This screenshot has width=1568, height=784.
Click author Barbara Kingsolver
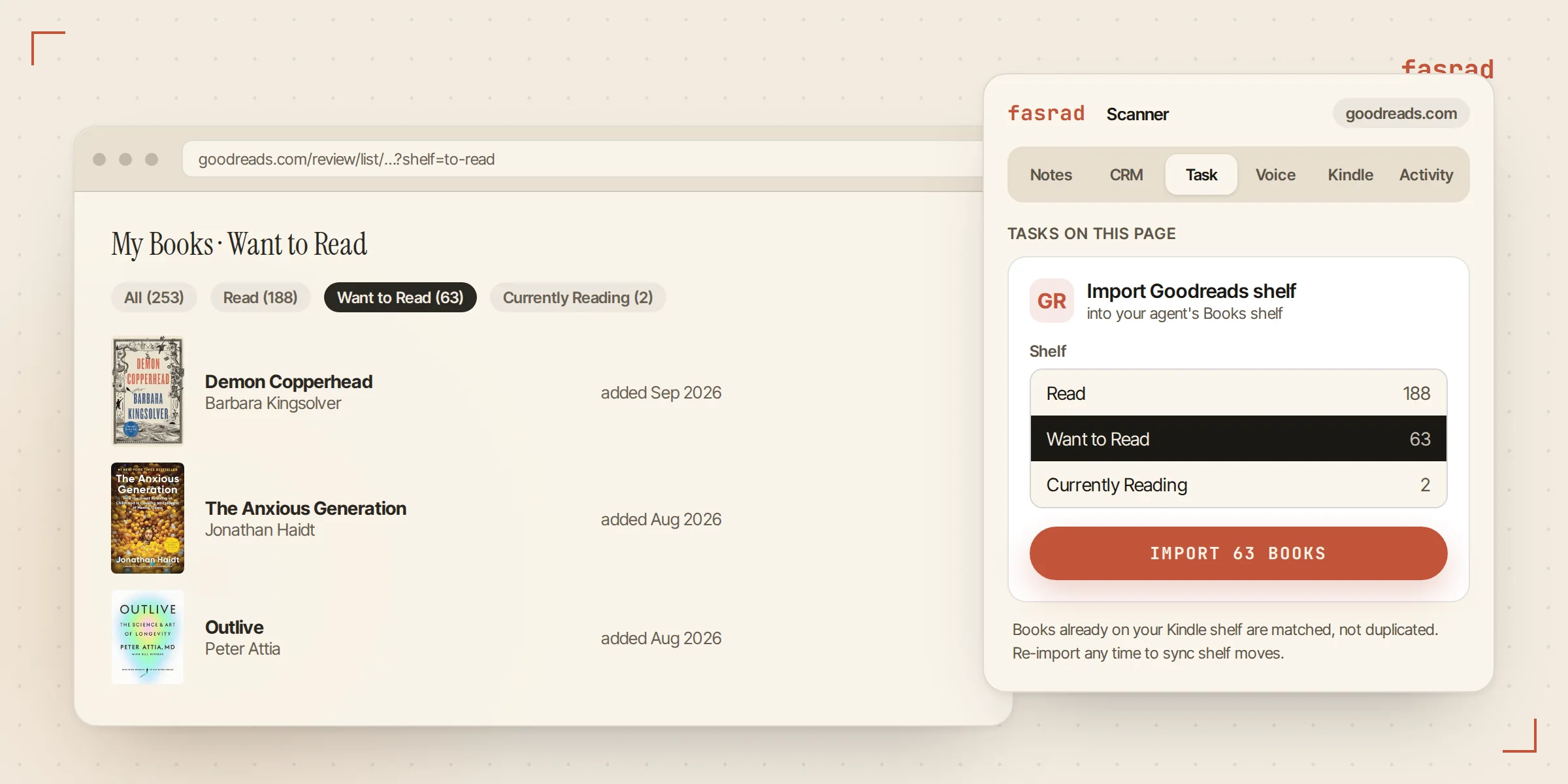(273, 403)
